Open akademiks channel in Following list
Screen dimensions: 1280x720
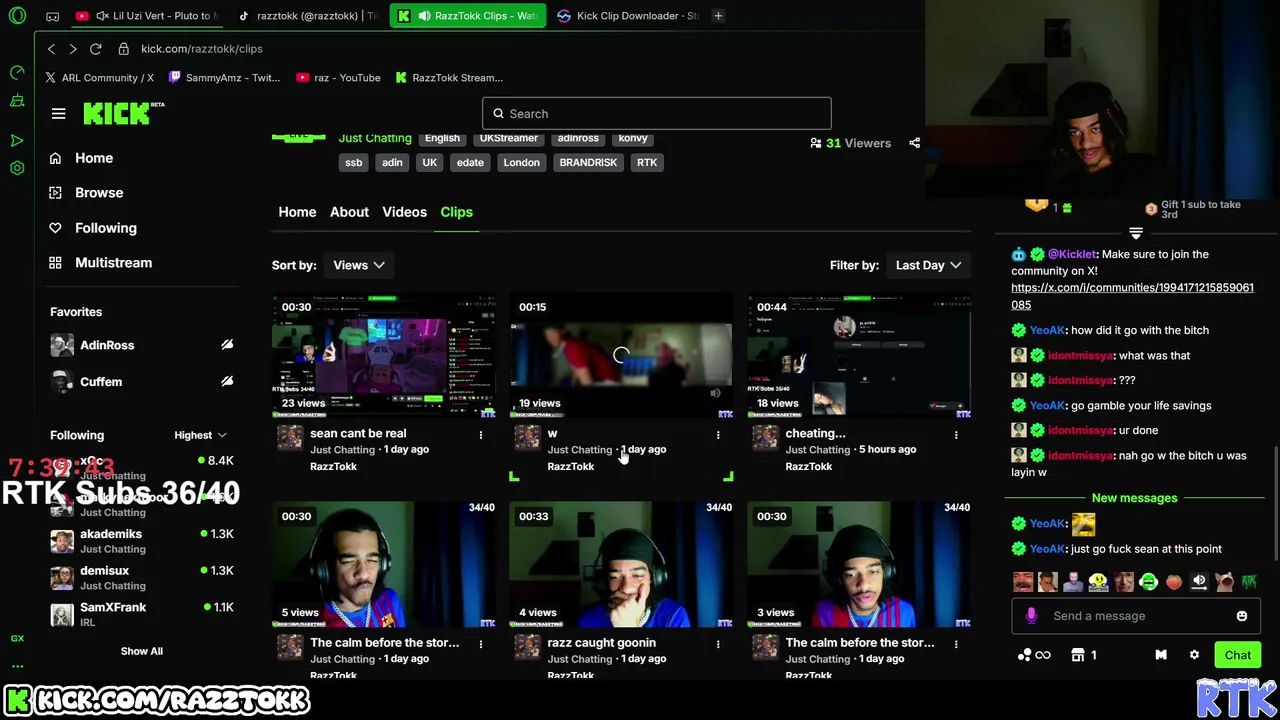[141, 541]
